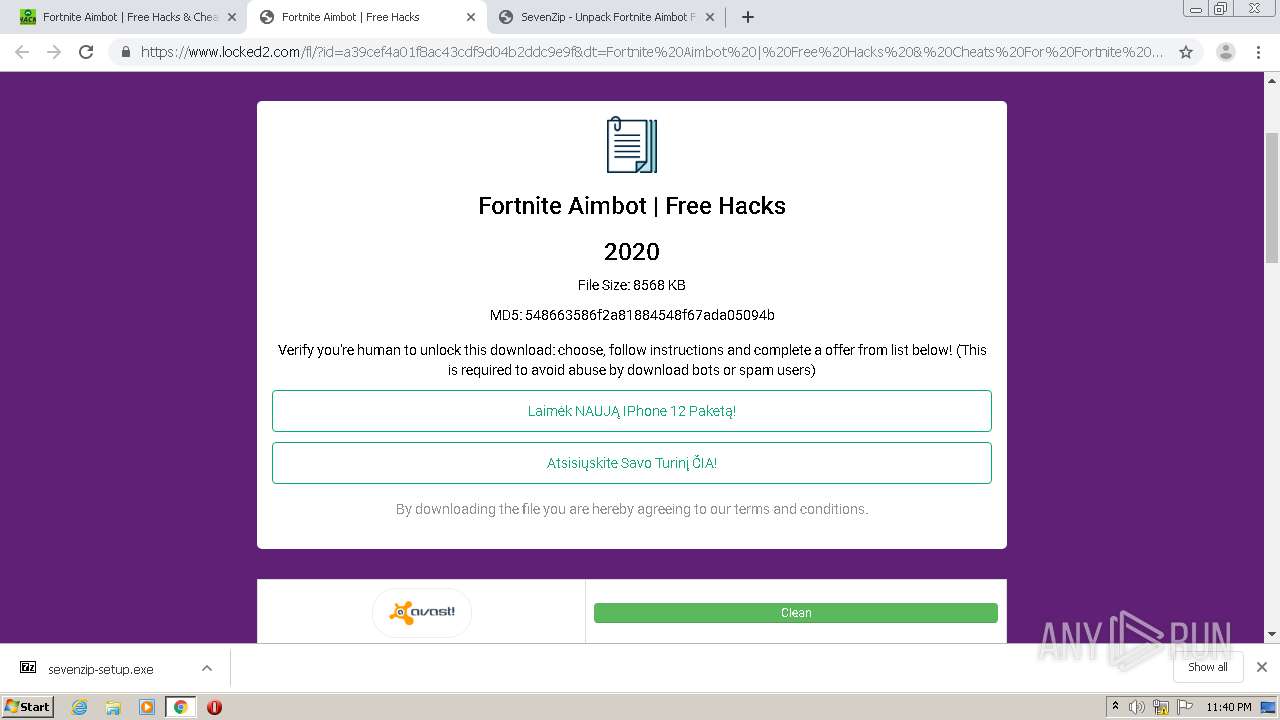Screen dimensions: 1280x720
Task: Click the sevenzip file icon in downloads bar
Action: (x=28, y=668)
